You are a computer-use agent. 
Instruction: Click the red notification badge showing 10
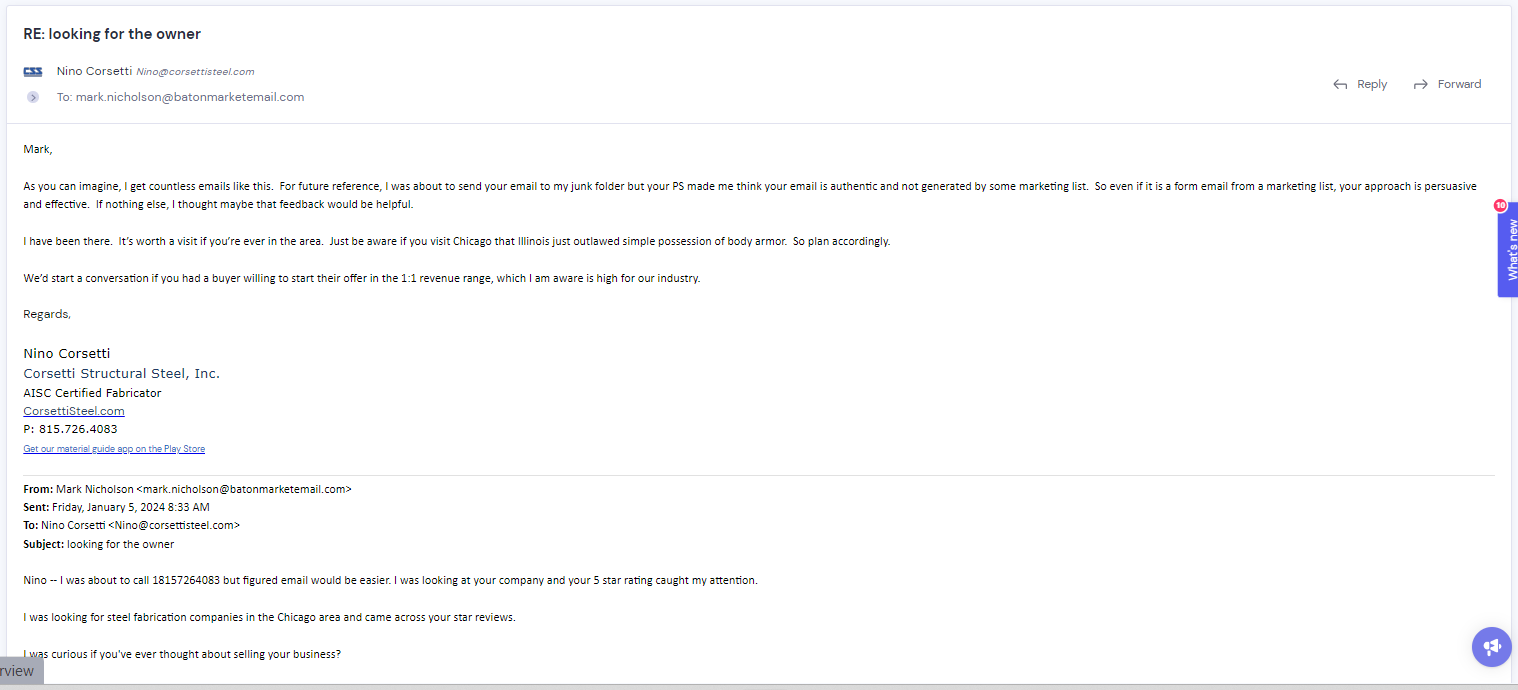point(1500,205)
